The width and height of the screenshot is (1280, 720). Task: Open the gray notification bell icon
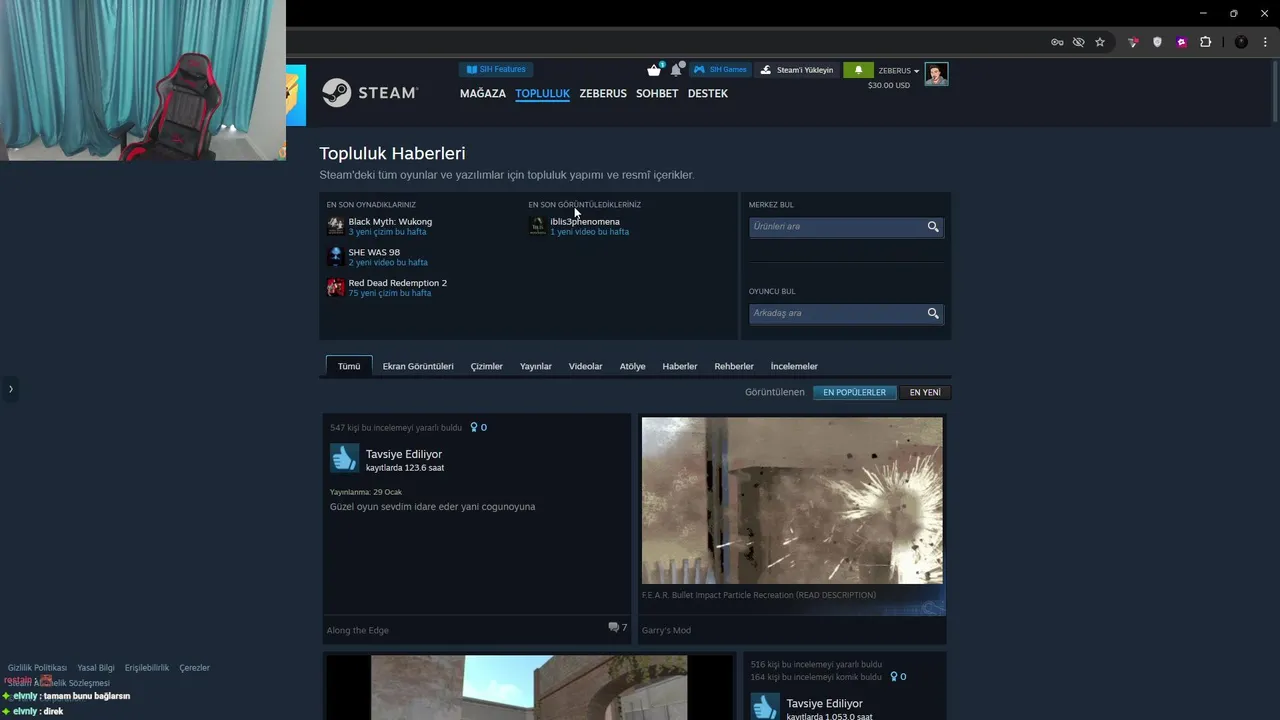click(676, 70)
